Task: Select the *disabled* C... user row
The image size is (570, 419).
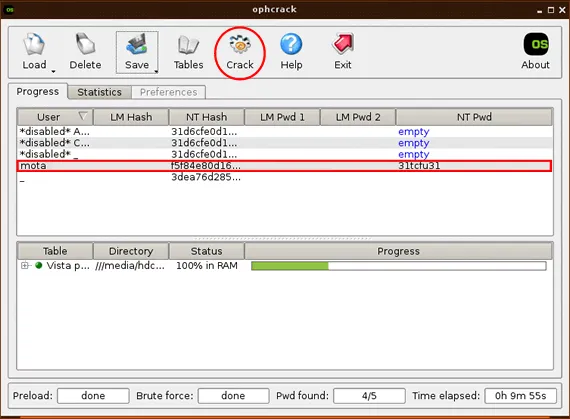Action: tap(285, 143)
